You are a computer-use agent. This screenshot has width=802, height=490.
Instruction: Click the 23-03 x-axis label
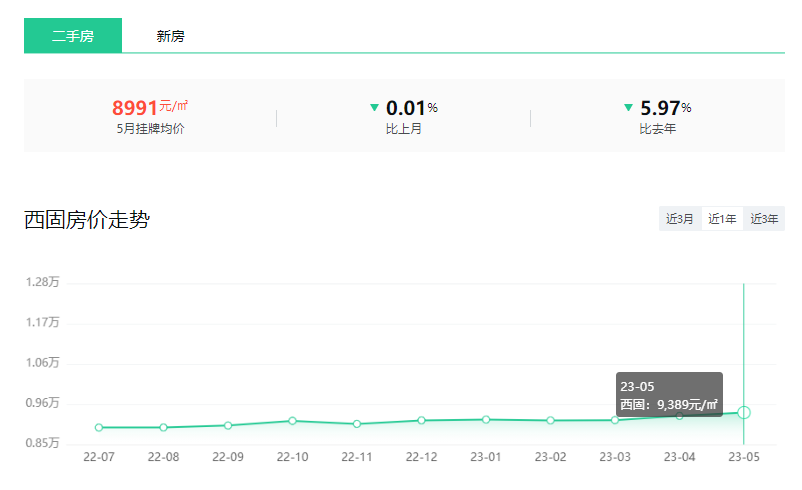615,457
